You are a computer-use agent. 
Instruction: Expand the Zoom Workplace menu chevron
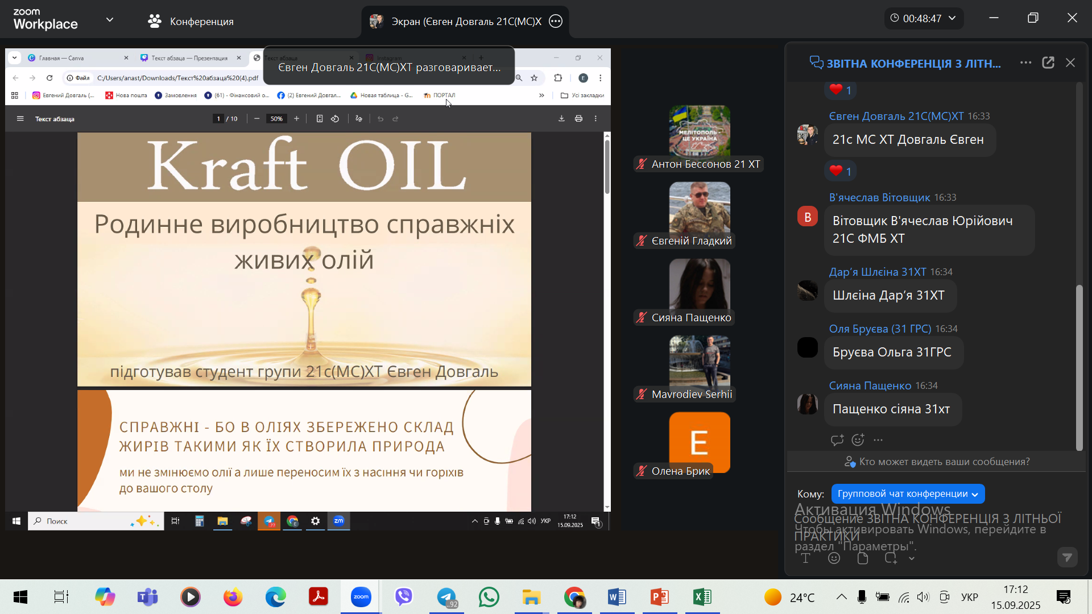coord(110,20)
